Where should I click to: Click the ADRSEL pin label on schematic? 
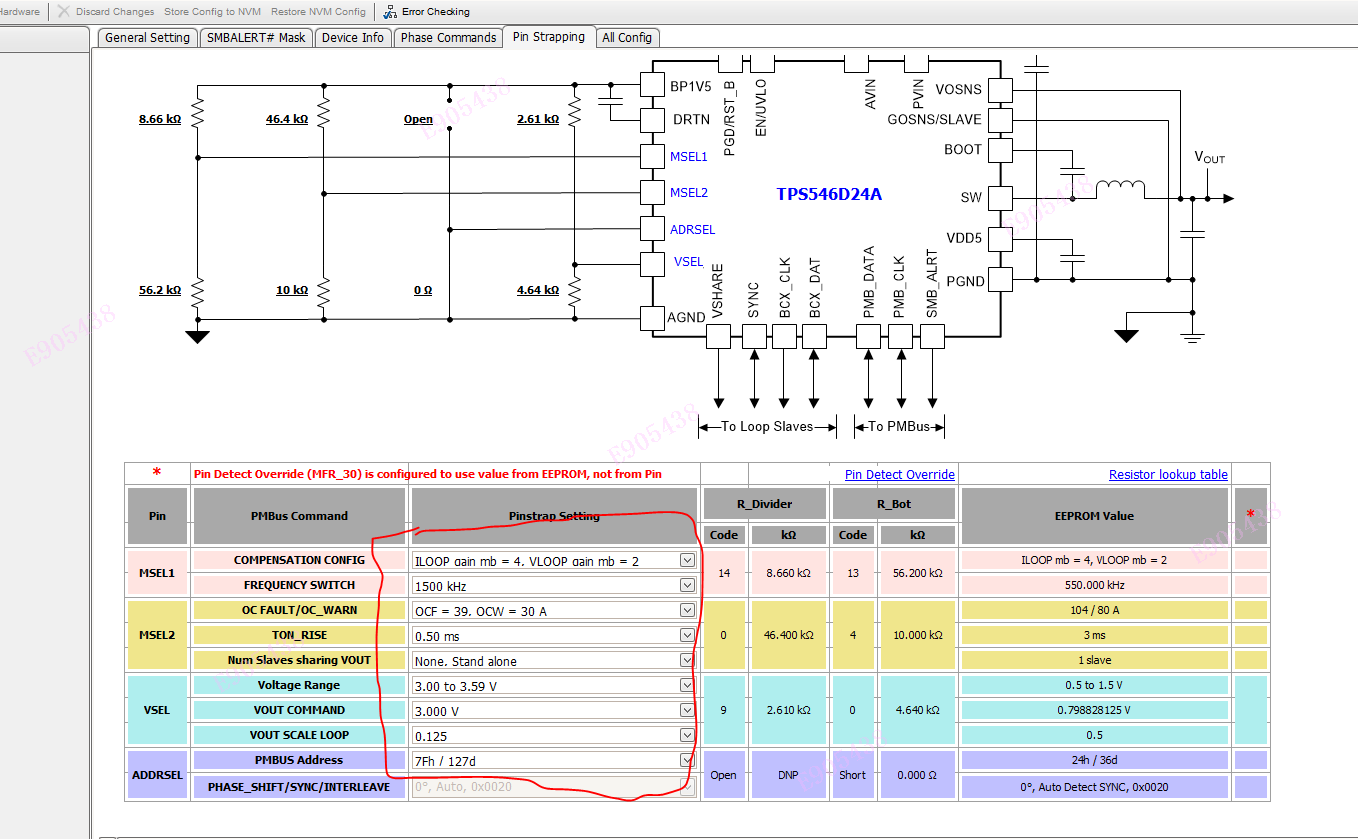pos(692,230)
